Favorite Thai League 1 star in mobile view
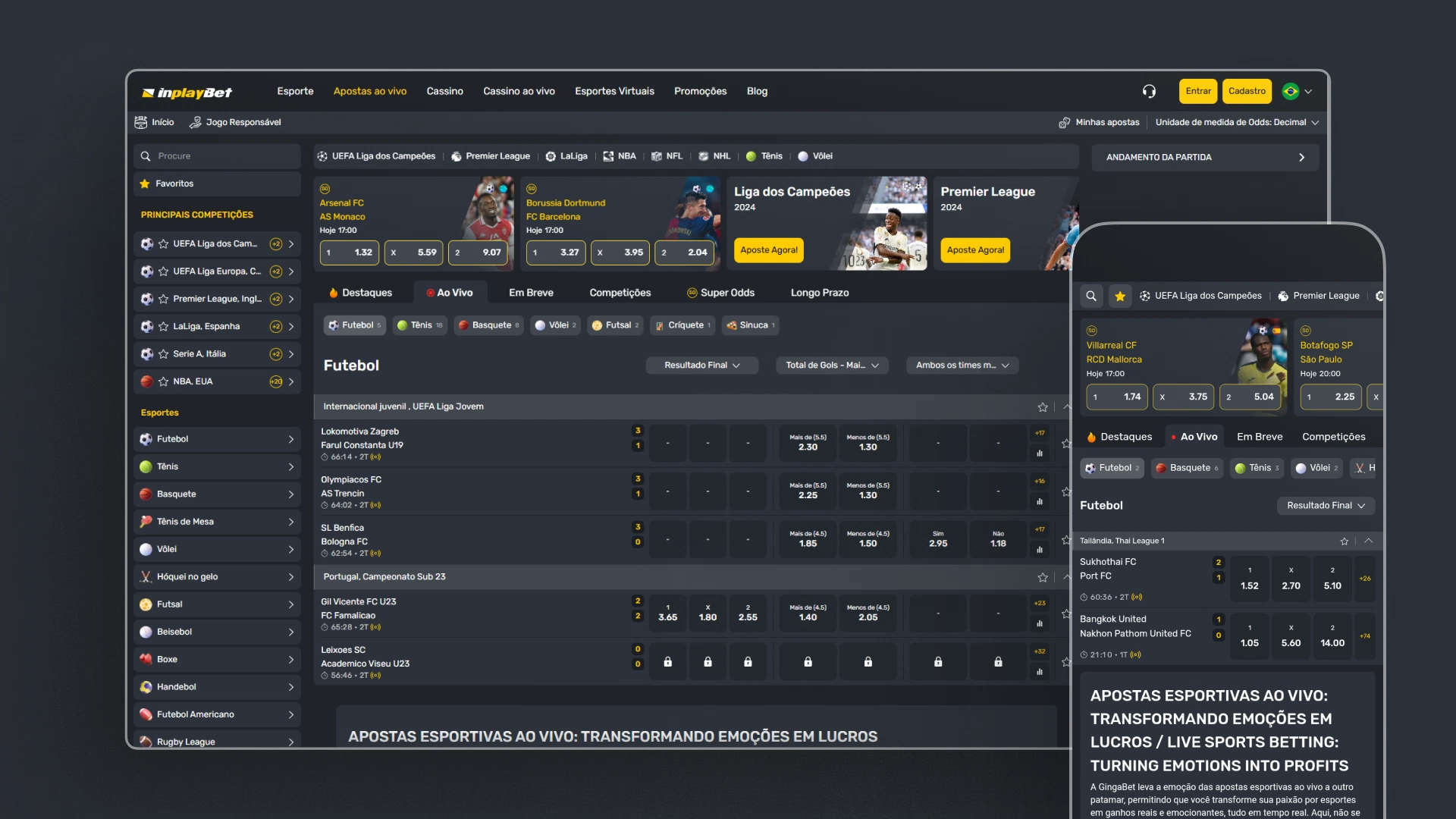The height and width of the screenshot is (819, 1456). tap(1345, 541)
